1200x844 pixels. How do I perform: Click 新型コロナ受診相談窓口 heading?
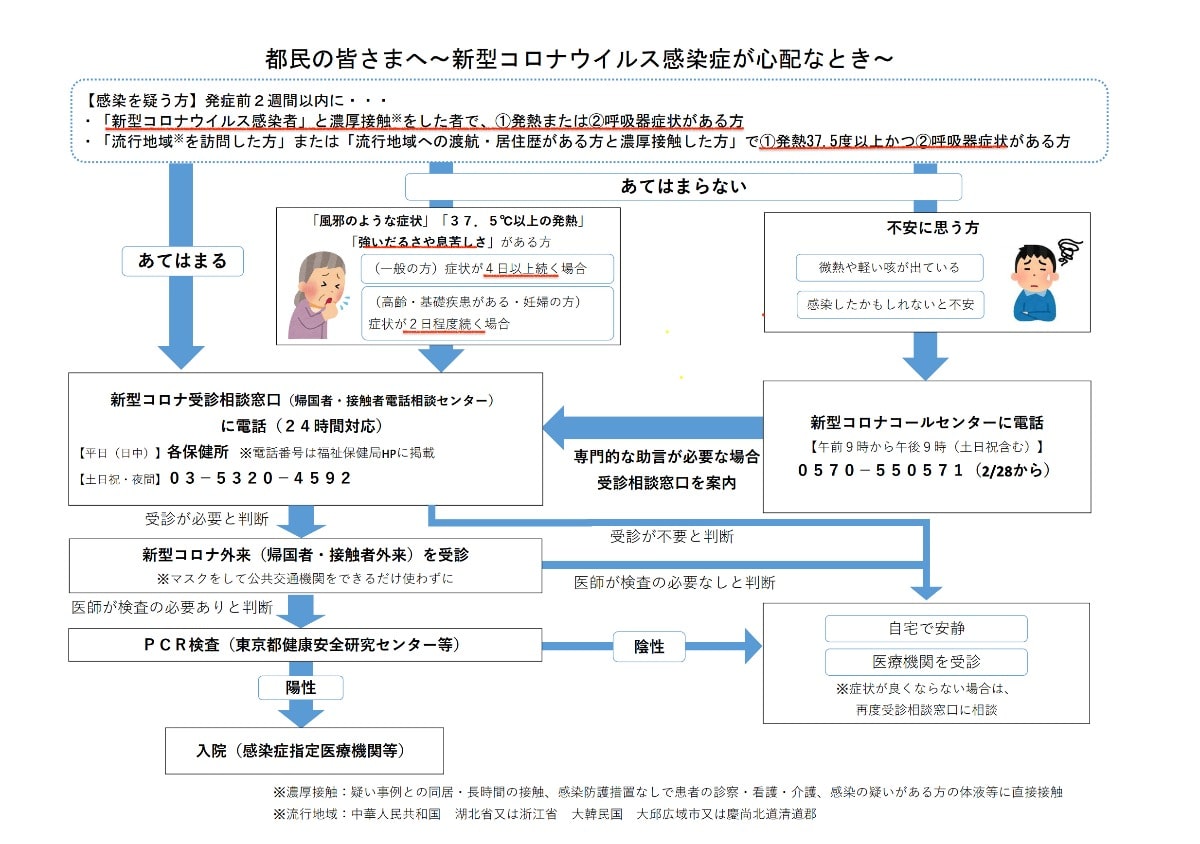pos(303,400)
